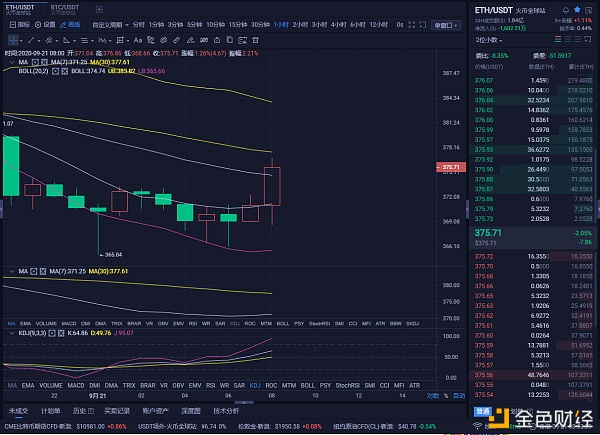Click the lock drawings icon

tap(217, 40)
